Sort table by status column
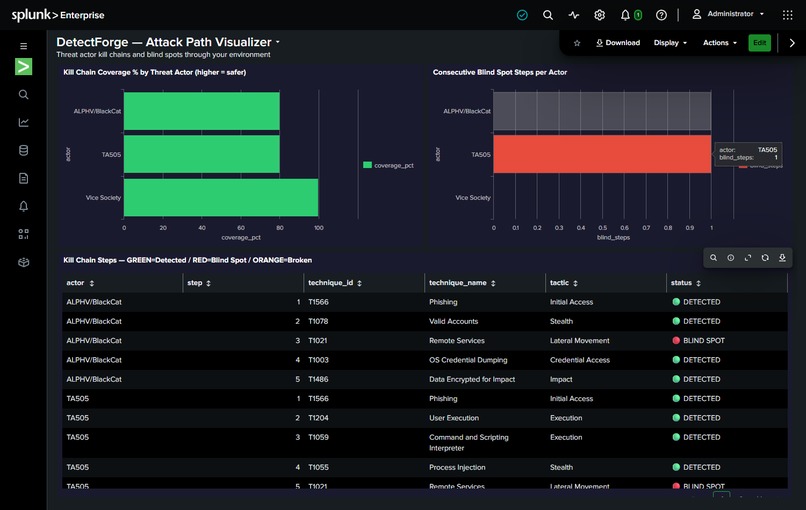Screen dimensions: 806x510 click(x=698, y=283)
